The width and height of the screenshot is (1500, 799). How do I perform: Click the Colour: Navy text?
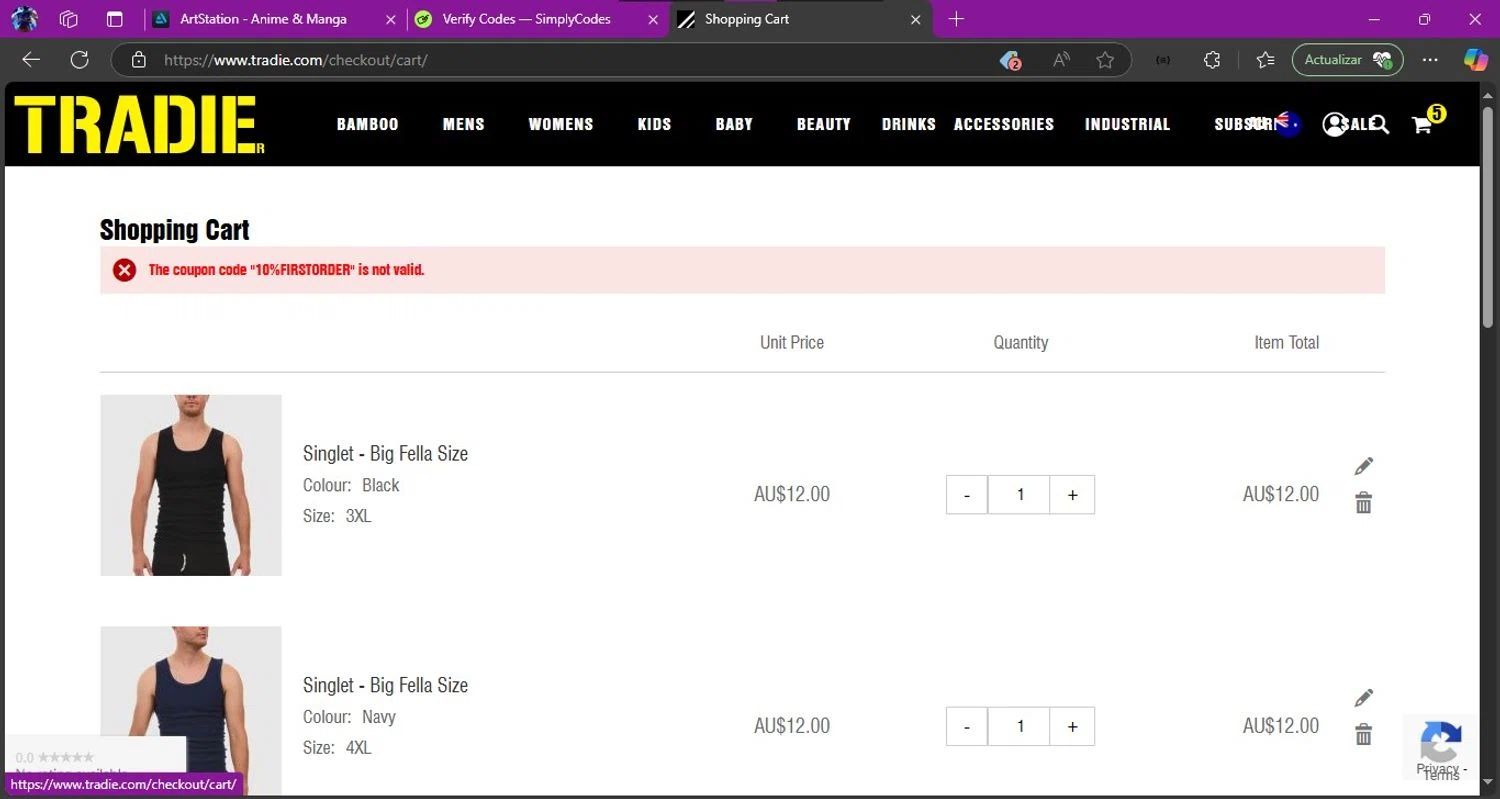[349, 717]
